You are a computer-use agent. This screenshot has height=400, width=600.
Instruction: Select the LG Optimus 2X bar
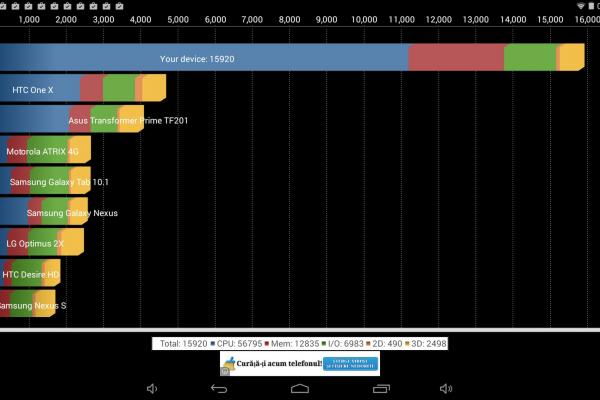[42, 242]
